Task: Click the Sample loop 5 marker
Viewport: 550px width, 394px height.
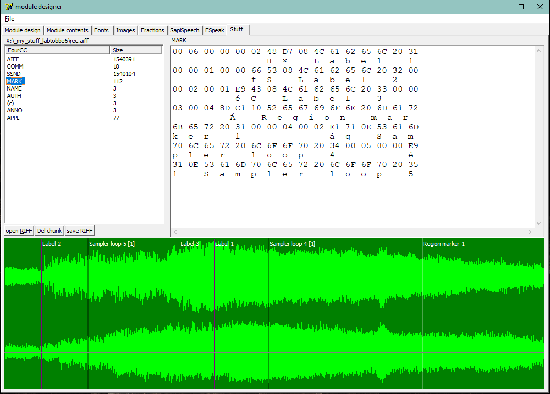Action: tap(112, 244)
